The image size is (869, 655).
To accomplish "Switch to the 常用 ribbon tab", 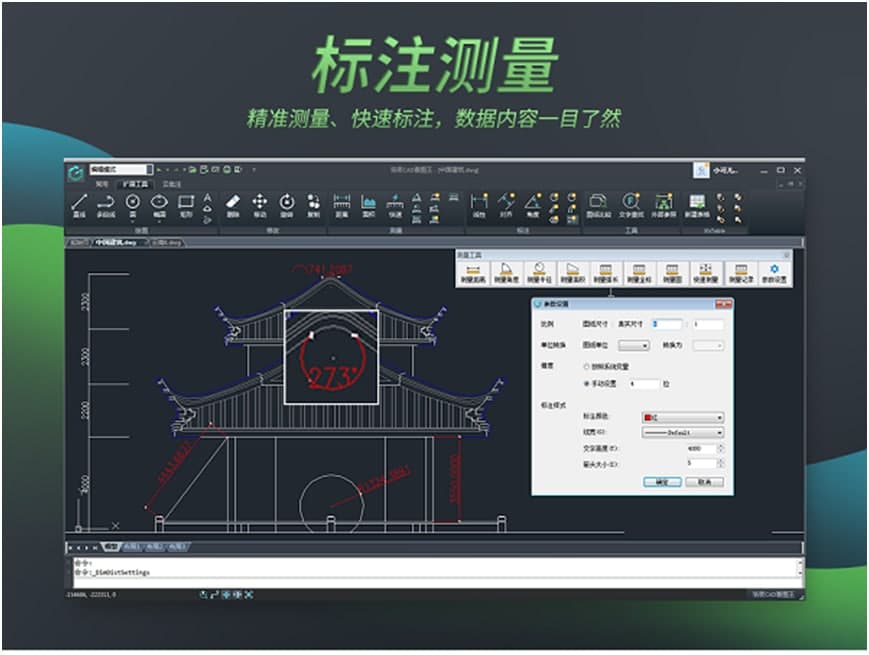I will pyautogui.click(x=102, y=184).
